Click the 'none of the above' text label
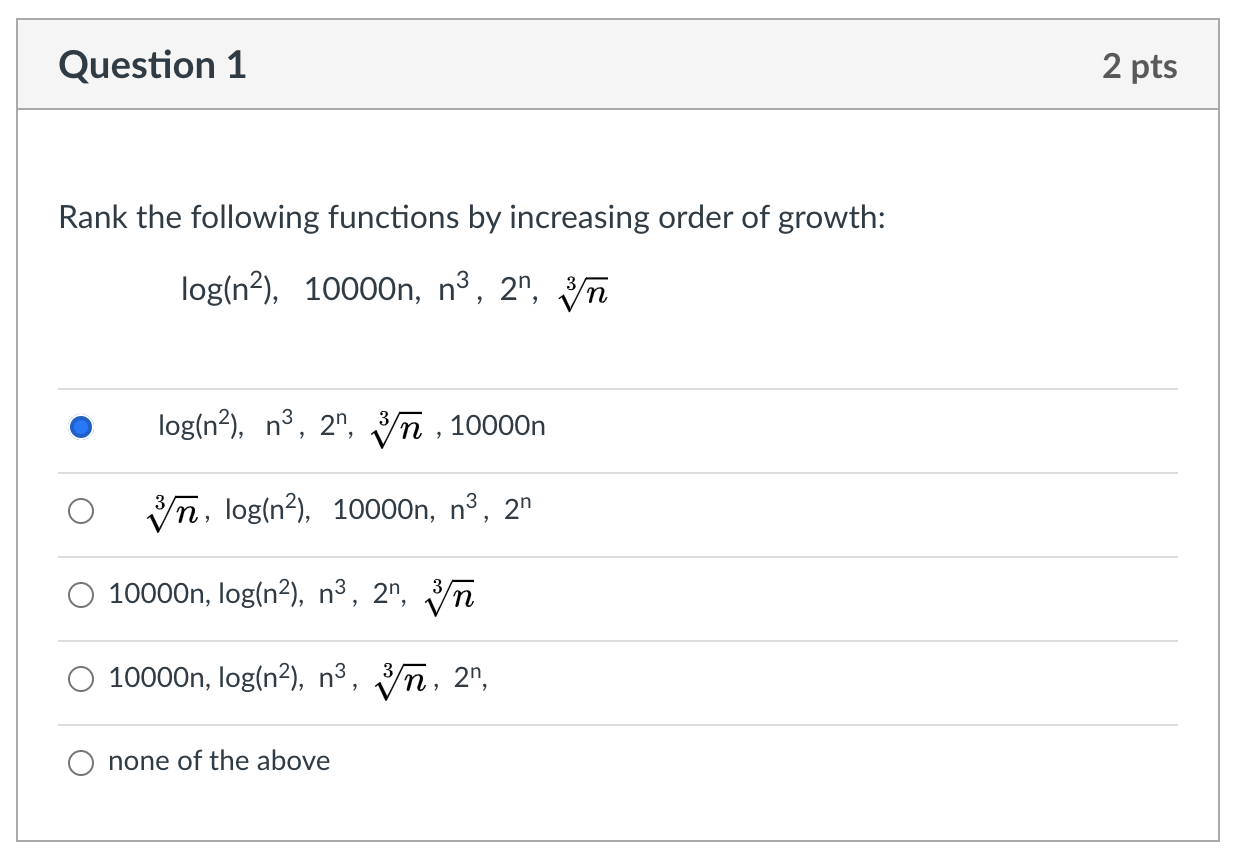1244x854 pixels. pos(219,762)
